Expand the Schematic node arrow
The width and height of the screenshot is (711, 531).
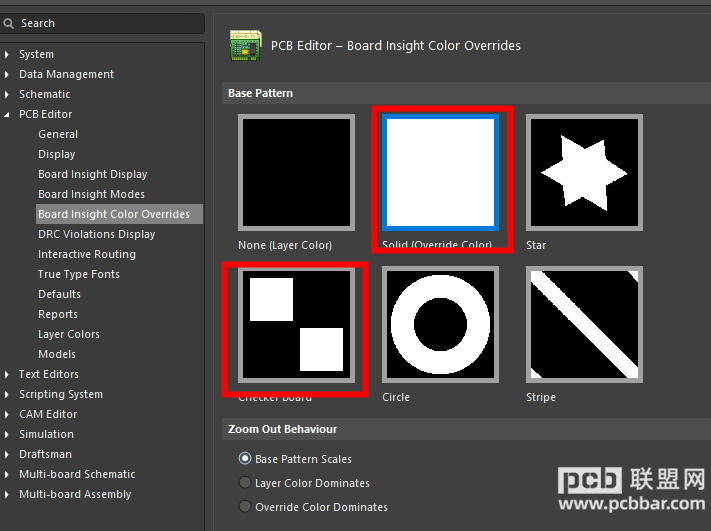tap(6, 94)
